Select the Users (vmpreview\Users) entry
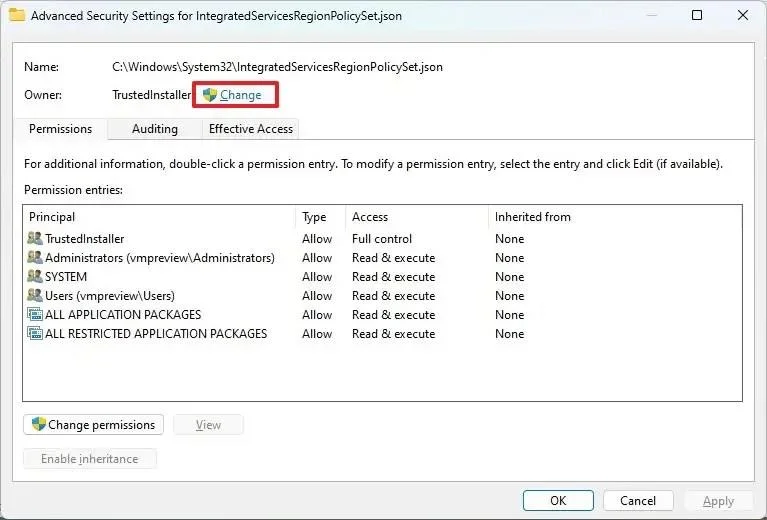 pos(110,296)
